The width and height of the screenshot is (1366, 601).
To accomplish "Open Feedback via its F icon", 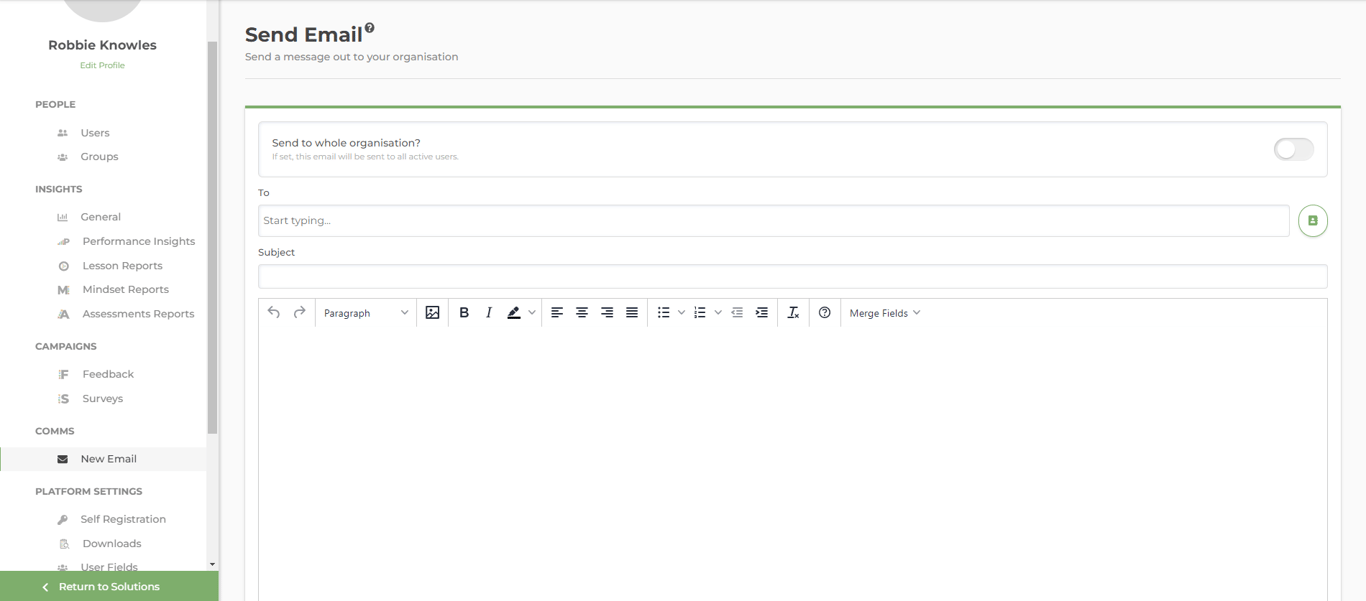I will tap(63, 374).
